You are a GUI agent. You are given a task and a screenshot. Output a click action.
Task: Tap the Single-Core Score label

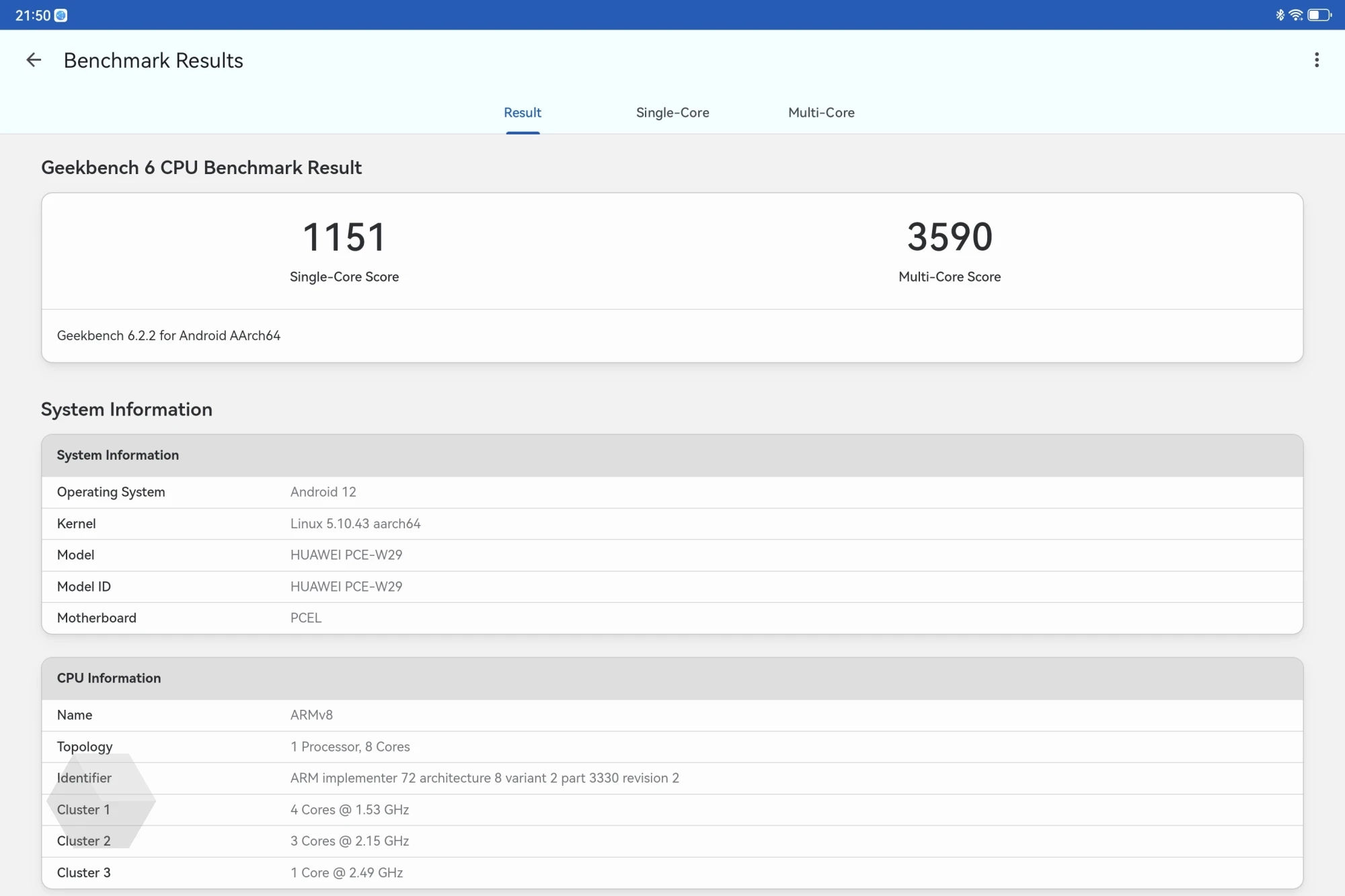point(344,277)
